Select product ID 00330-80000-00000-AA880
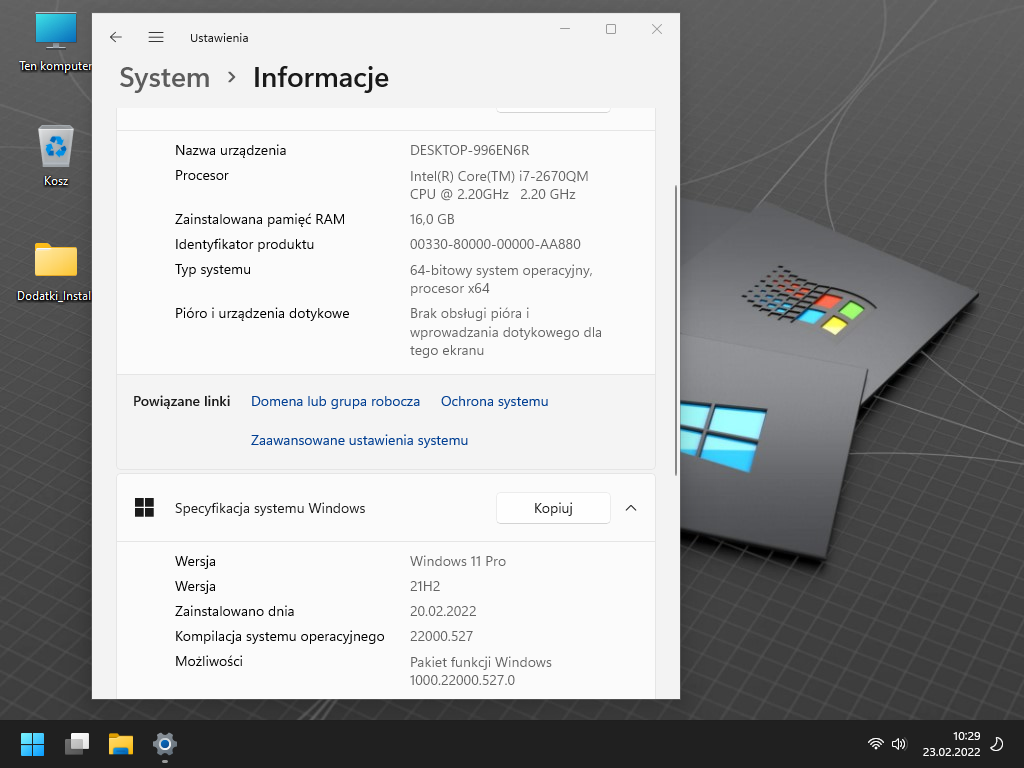The width and height of the screenshot is (1024, 768). tap(495, 244)
